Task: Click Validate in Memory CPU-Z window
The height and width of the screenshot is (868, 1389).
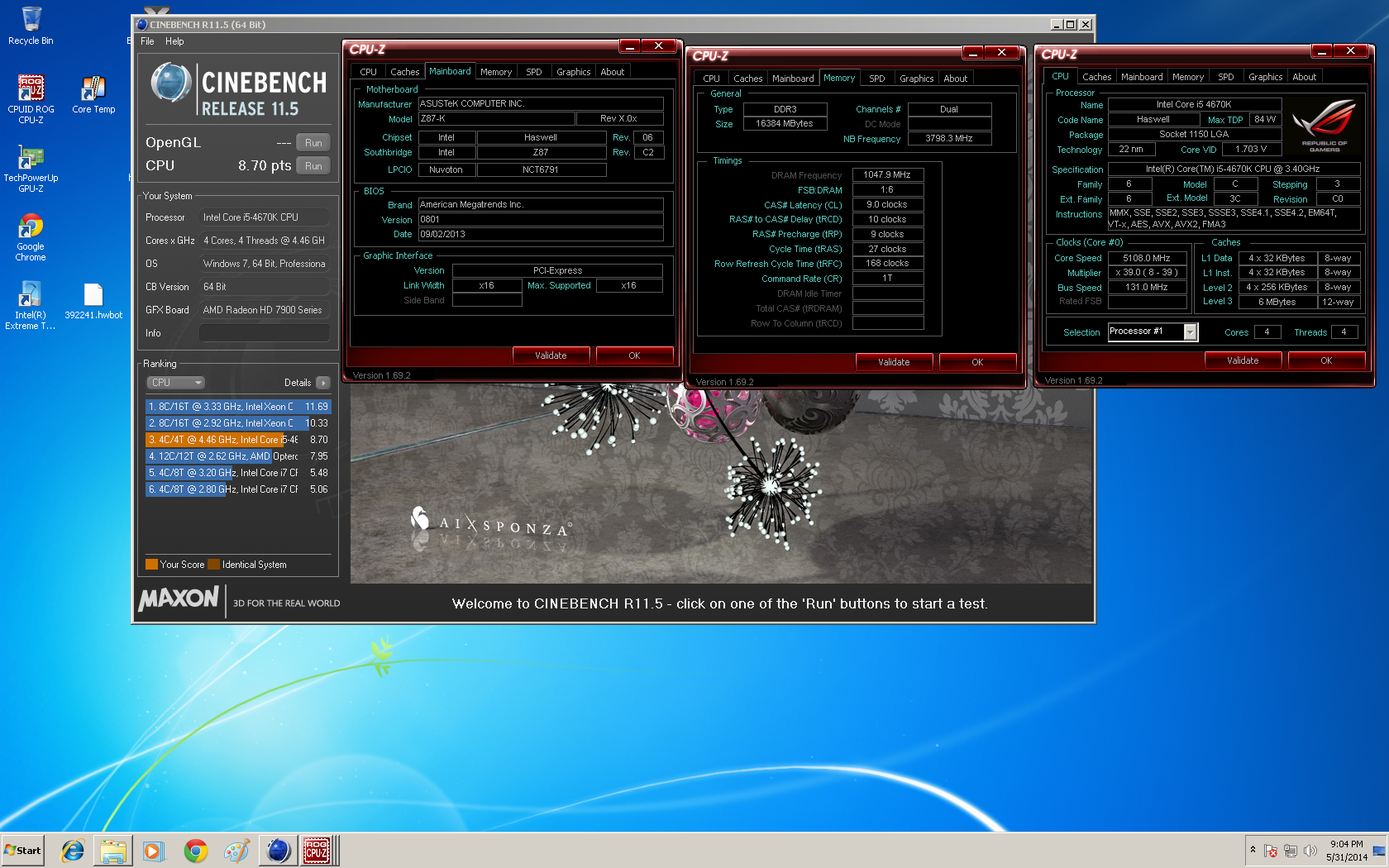Action: tap(894, 362)
